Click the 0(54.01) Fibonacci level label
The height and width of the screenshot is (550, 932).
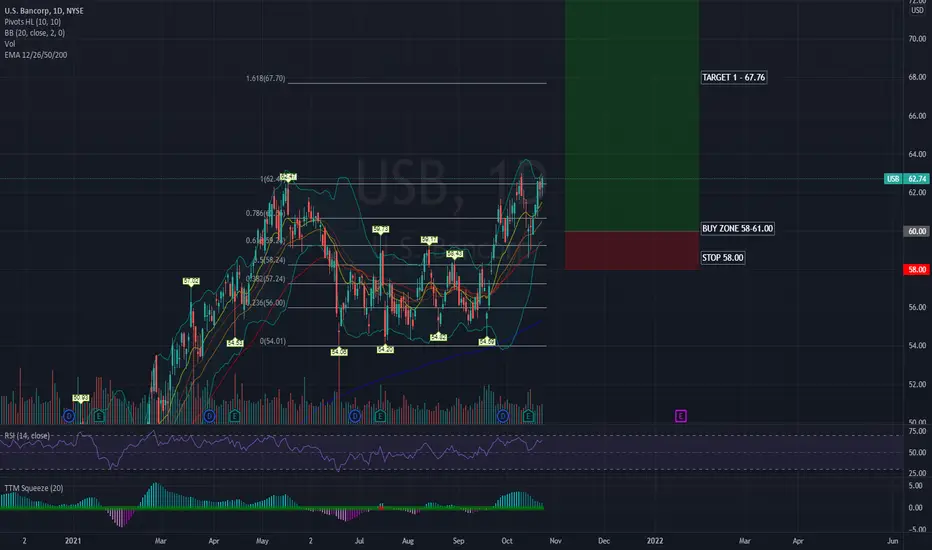(x=273, y=341)
